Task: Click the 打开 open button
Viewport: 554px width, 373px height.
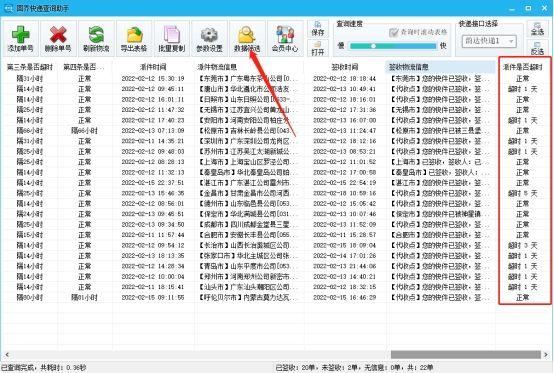Action: 318,48
